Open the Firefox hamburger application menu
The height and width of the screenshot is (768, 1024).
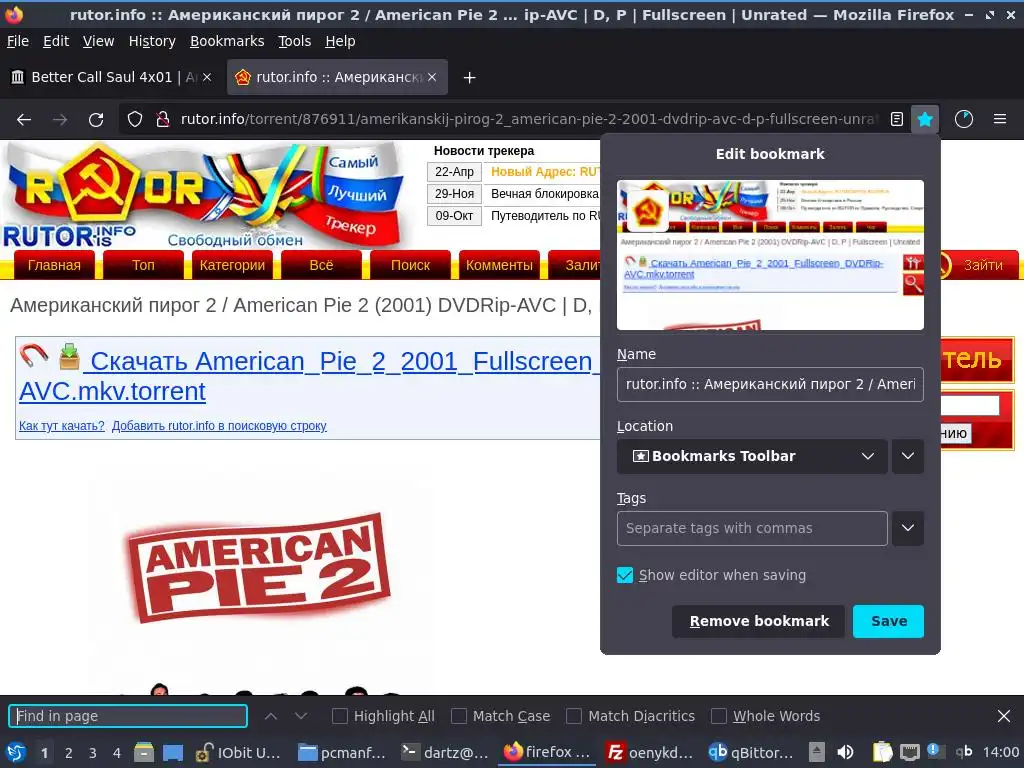click(x=1000, y=120)
